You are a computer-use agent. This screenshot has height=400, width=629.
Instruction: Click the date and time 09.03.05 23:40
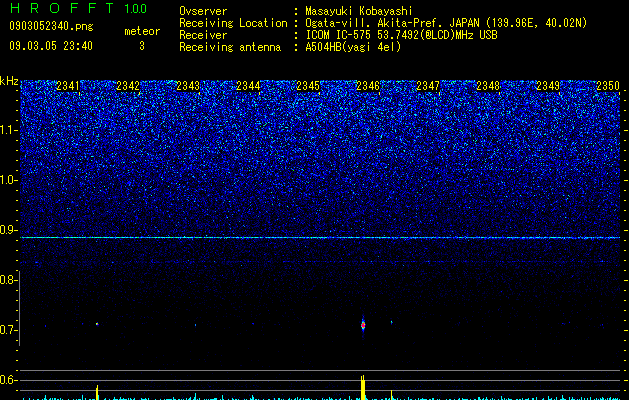[x=51, y=46]
